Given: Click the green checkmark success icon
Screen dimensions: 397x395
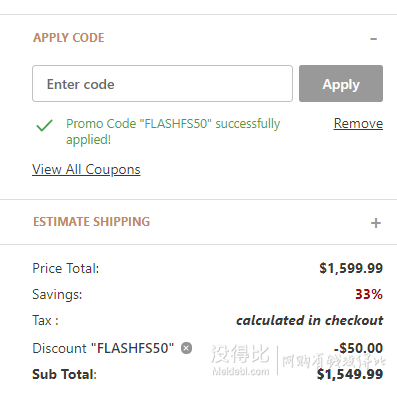Looking at the screenshot, I should coord(44,125).
